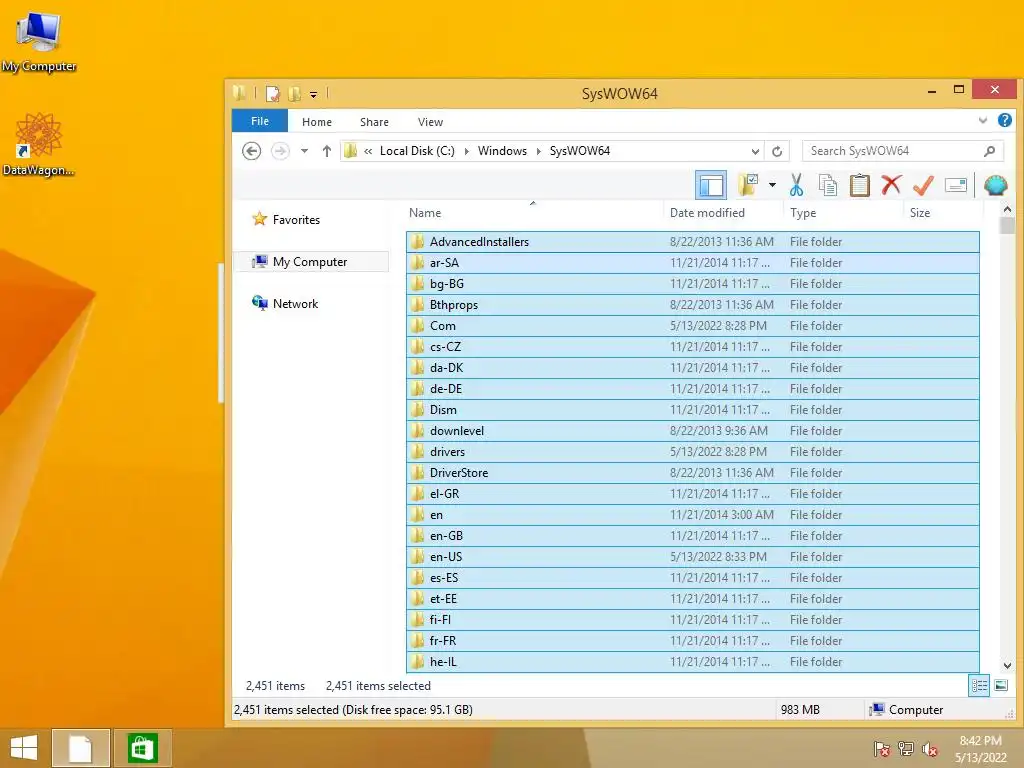The height and width of the screenshot is (768, 1024).
Task: Toggle the navigation pane layout icon
Action: click(x=711, y=185)
